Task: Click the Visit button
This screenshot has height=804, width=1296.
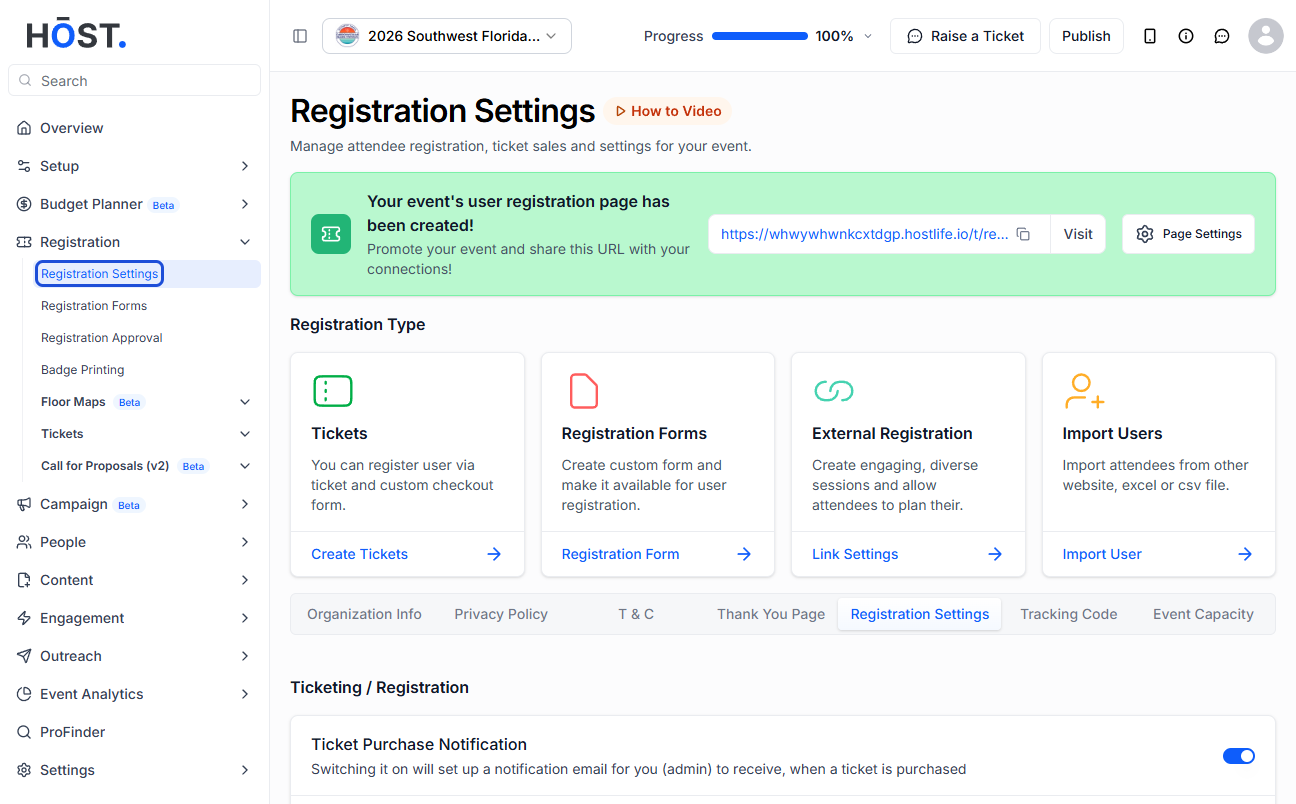Action: [1078, 234]
